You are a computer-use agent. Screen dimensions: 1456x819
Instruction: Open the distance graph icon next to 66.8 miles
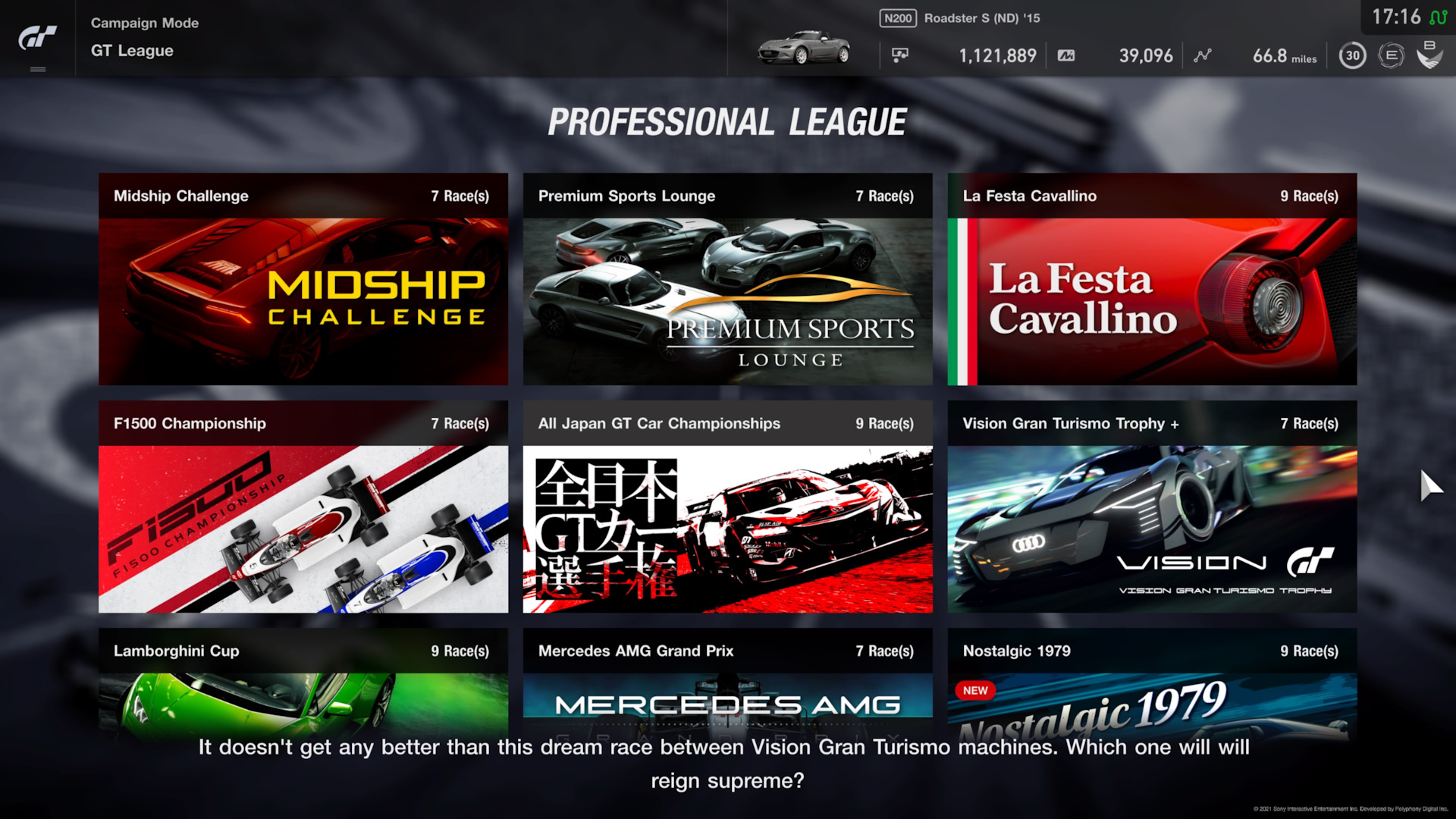tap(1202, 55)
